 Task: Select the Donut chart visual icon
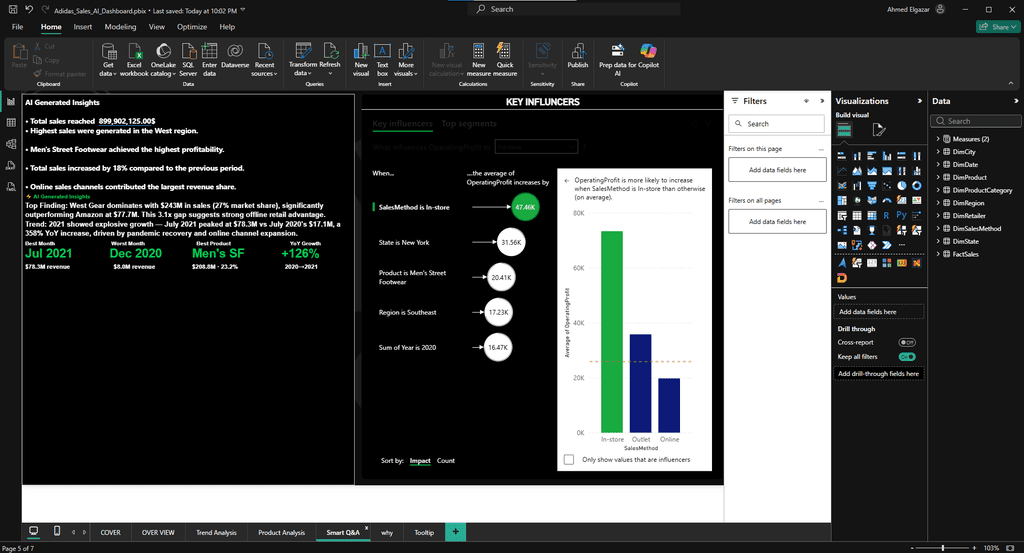[x=917, y=185]
